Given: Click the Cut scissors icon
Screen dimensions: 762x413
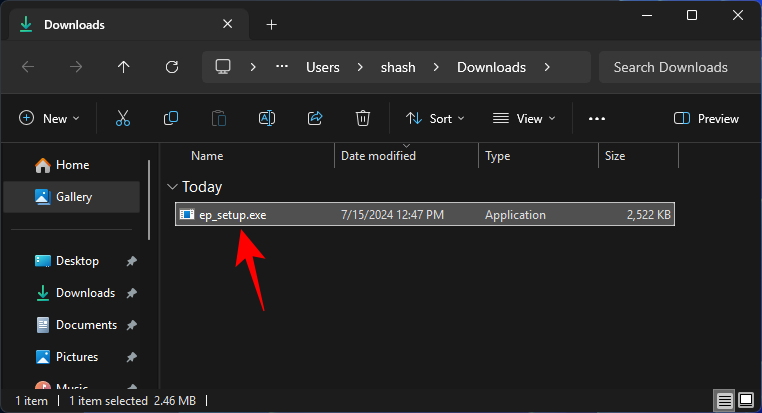Looking at the screenshot, I should tap(123, 118).
